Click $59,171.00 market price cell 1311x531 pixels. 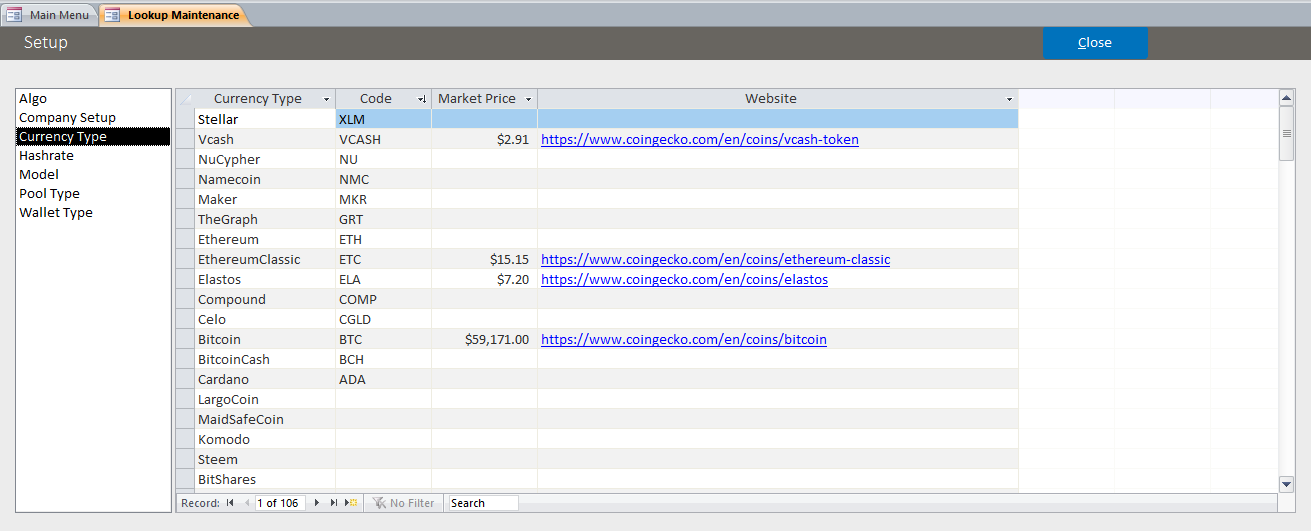tap(484, 340)
